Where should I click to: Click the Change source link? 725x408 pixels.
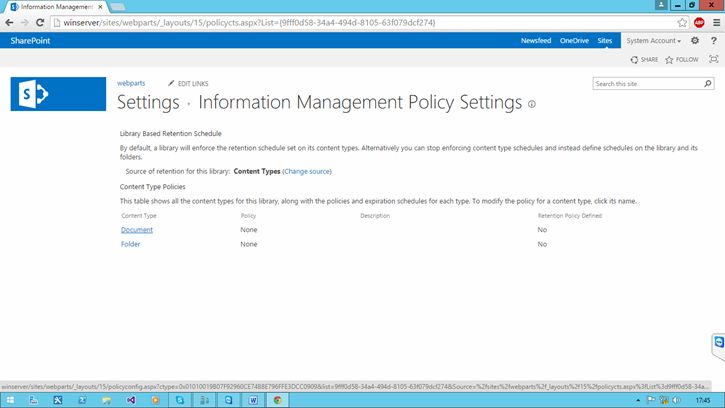[307, 171]
